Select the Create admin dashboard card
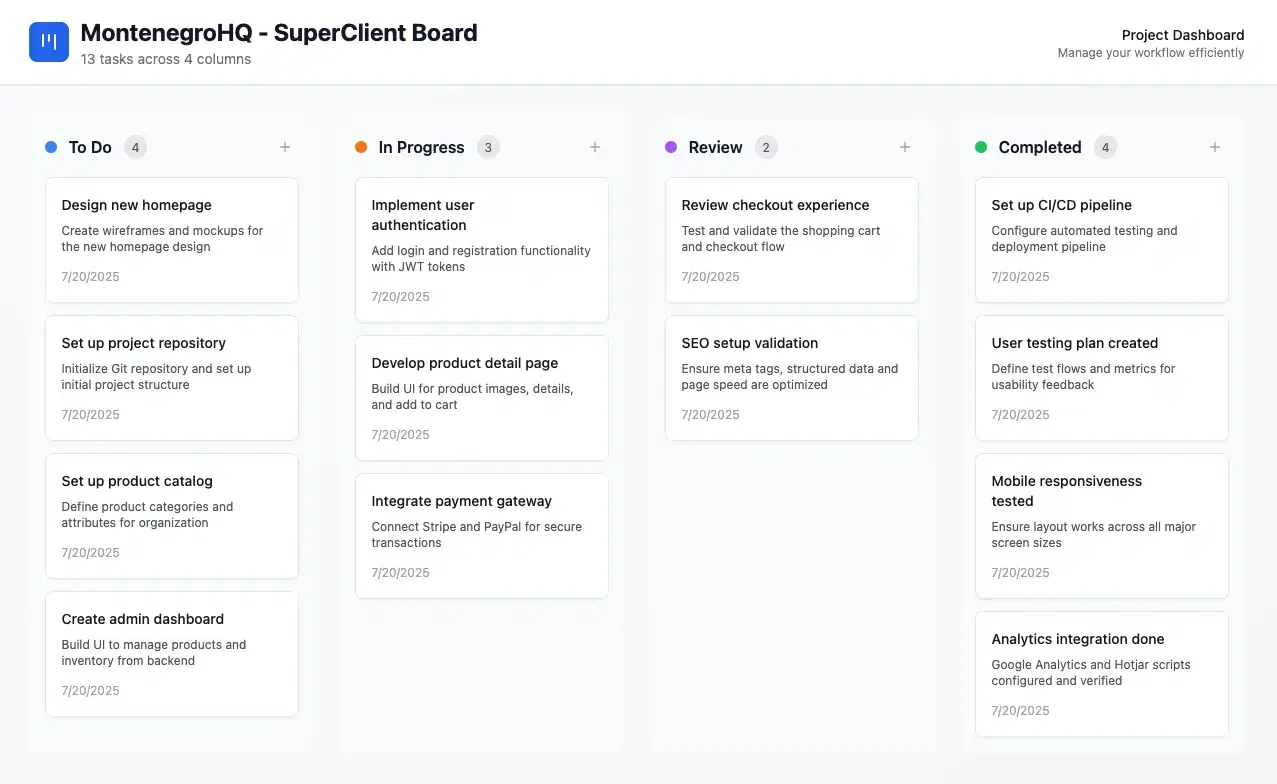 (x=172, y=654)
